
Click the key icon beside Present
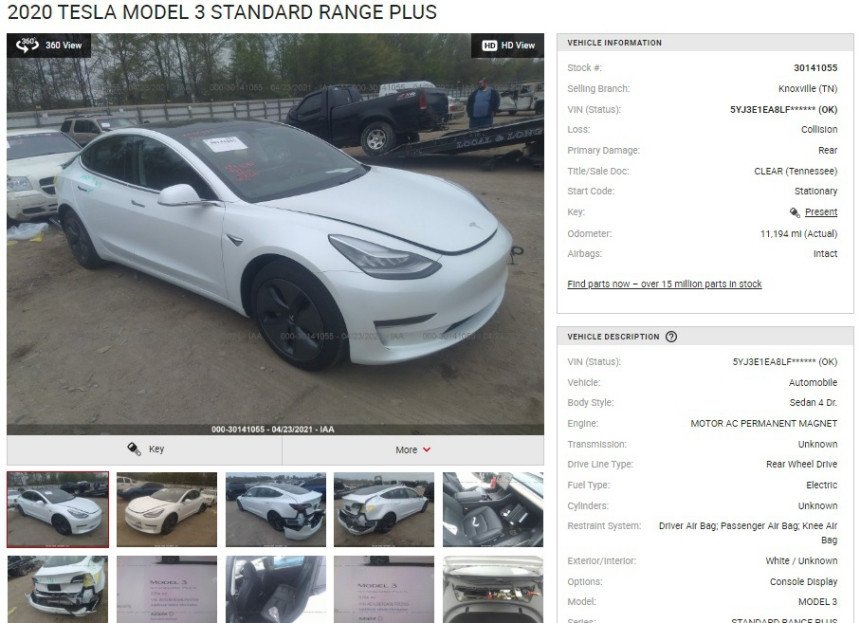794,212
